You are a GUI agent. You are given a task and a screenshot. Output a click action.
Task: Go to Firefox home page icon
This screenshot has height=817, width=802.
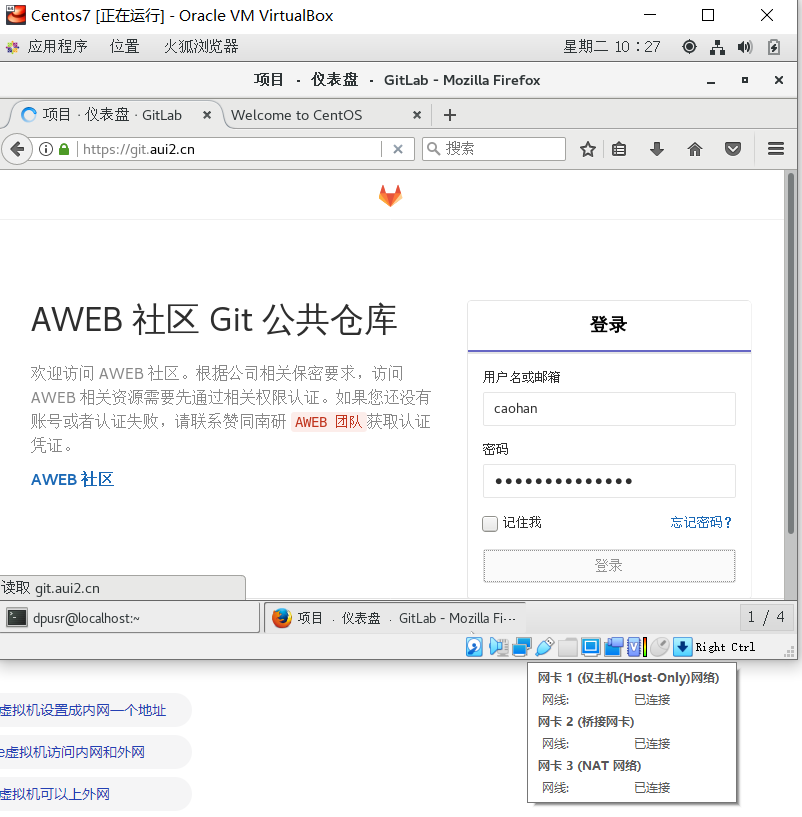[x=695, y=150]
